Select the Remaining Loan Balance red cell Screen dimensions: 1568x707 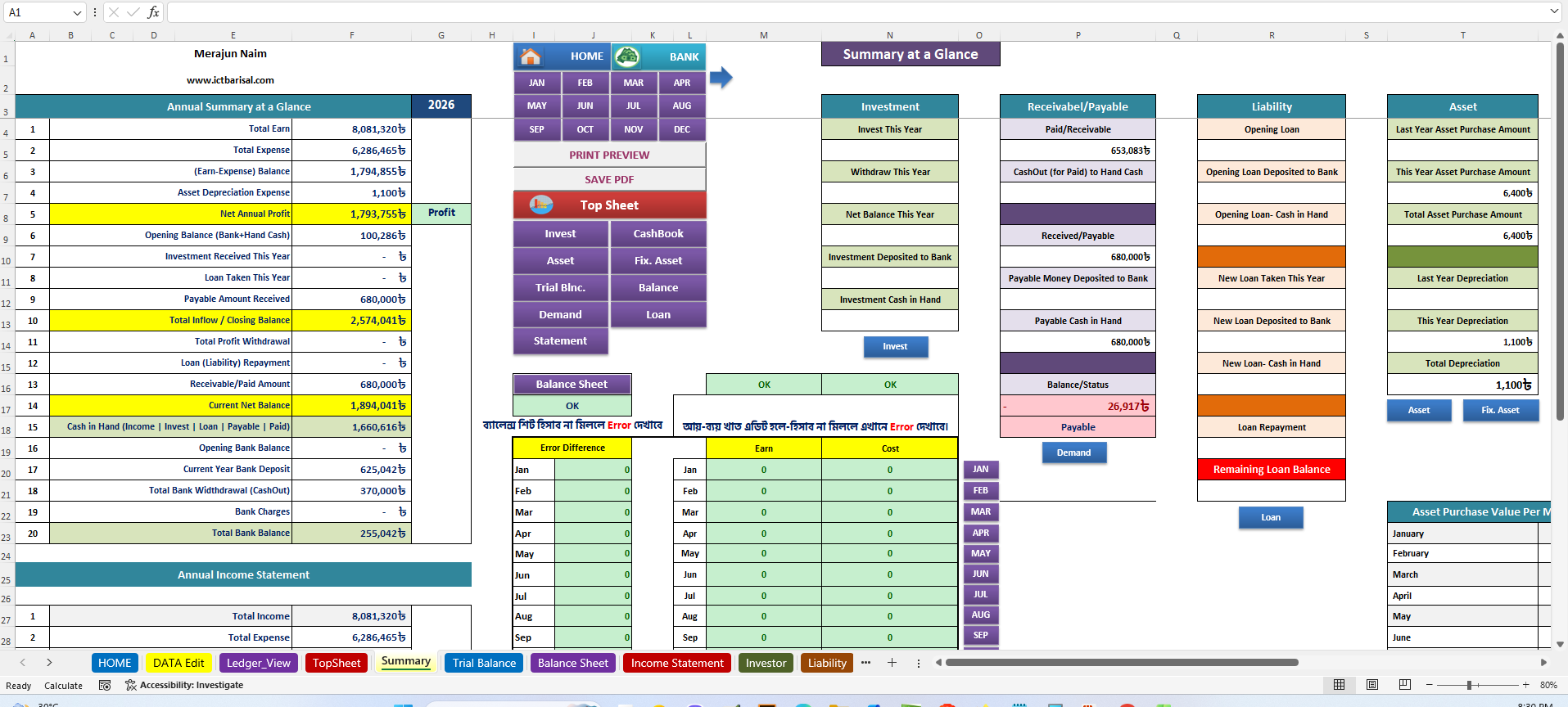[x=1271, y=469]
